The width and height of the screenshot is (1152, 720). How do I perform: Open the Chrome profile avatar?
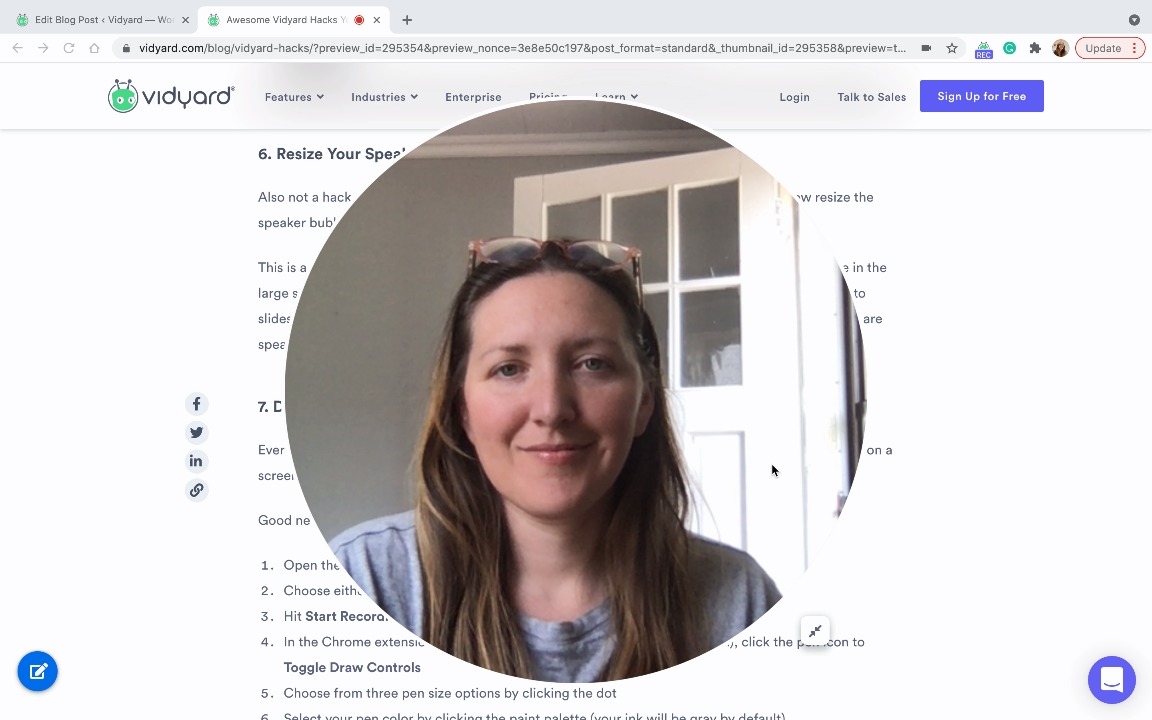click(x=1059, y=48)
